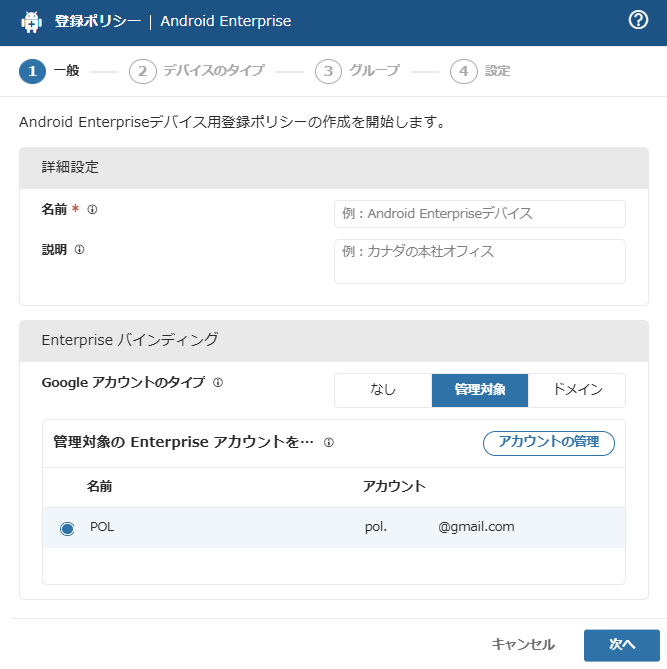Select the POL account radio button

pyautogui.click(x=67, y=529)
